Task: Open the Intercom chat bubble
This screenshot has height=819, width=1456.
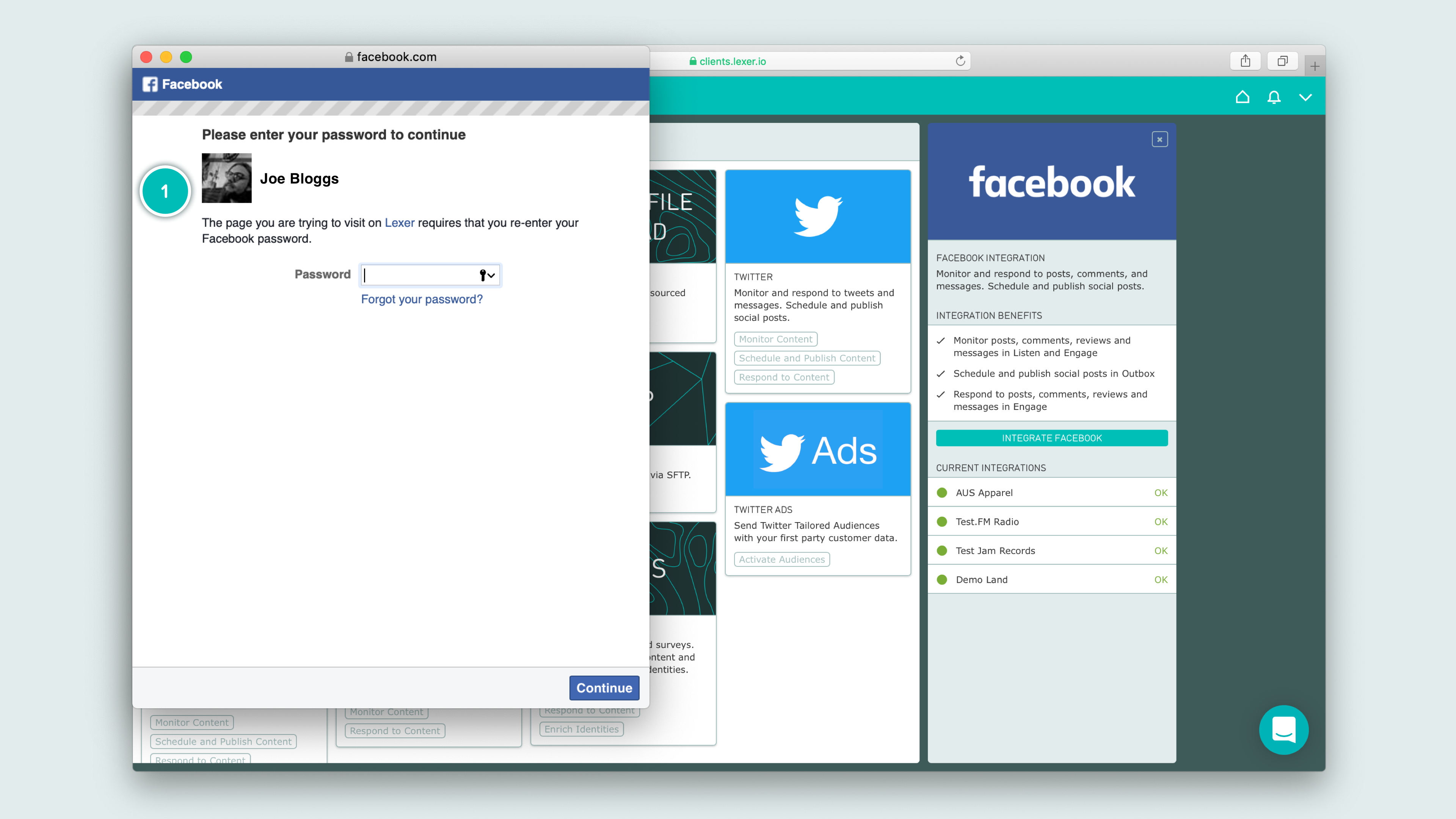Action: (x=1283, y=730)
